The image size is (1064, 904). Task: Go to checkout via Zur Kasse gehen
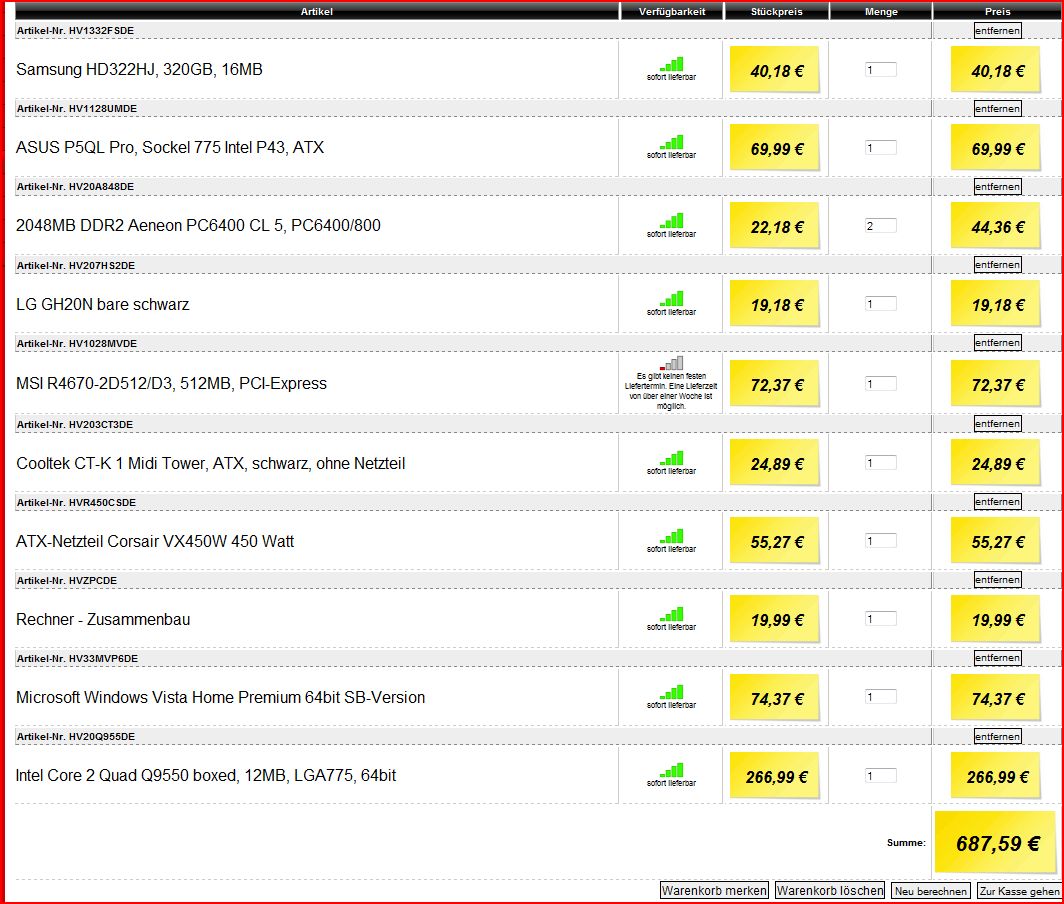(1019, 890)
